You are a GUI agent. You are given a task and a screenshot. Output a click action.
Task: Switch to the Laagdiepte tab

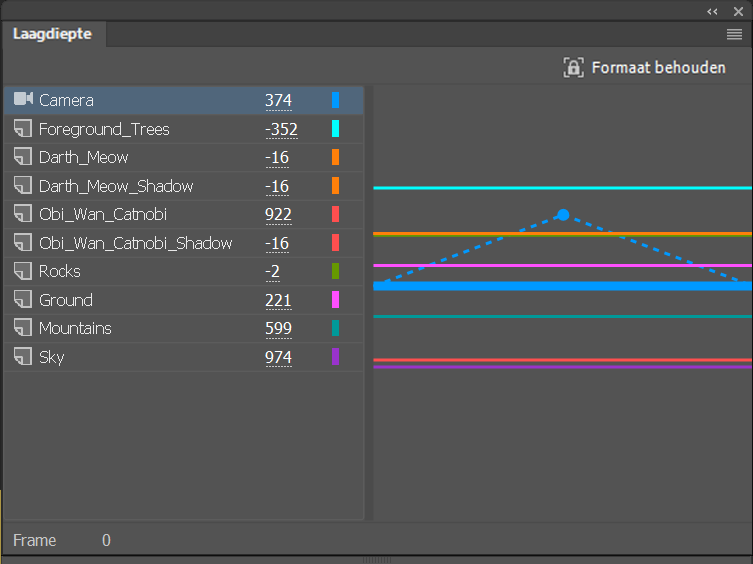point(52,34)
